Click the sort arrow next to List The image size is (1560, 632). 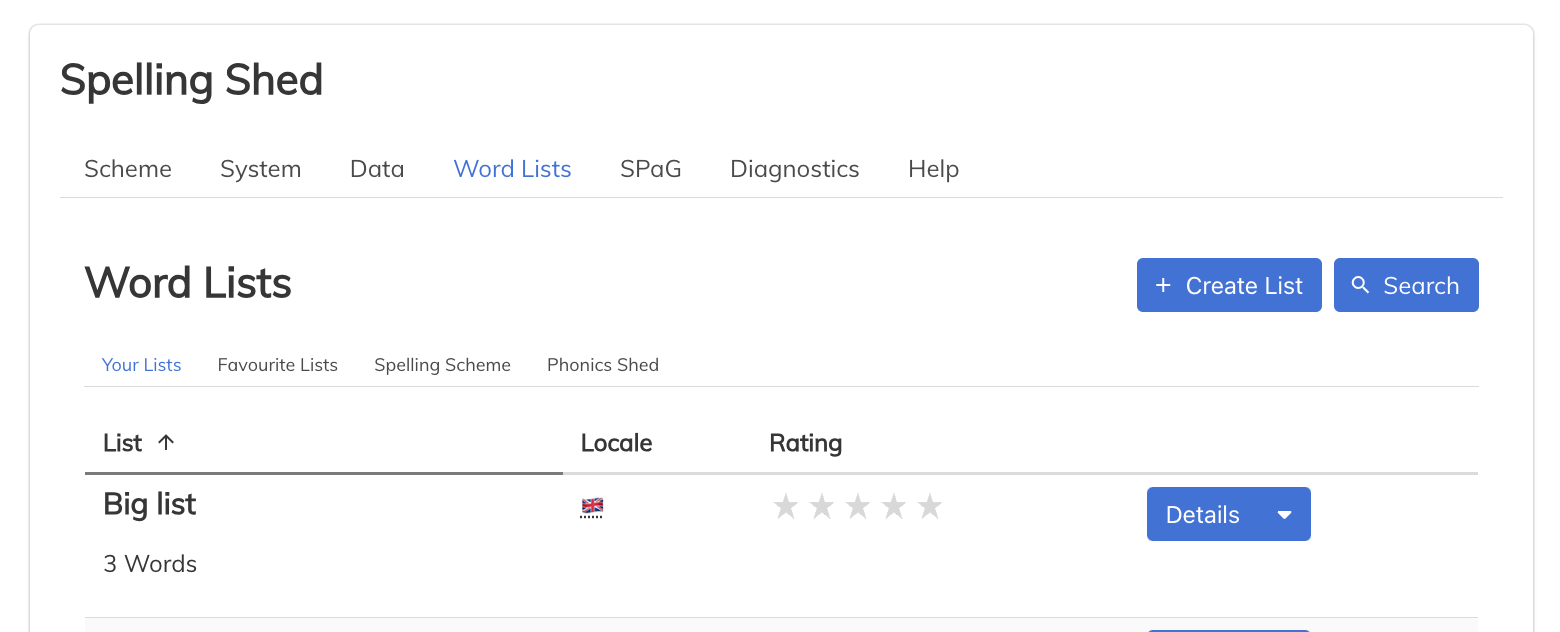pos(167,442)
